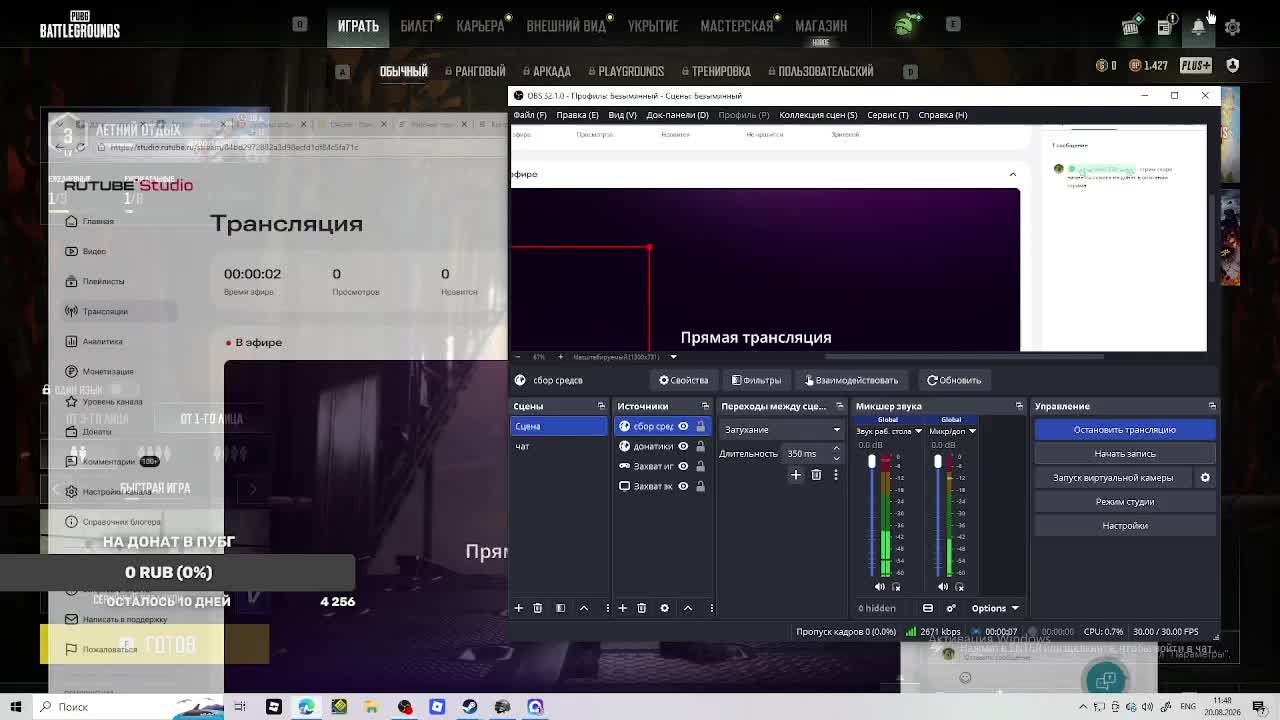1280x720 pixels.
Task: Open the 'Вид (V)' menu in OBS
Action: [622, 115]
